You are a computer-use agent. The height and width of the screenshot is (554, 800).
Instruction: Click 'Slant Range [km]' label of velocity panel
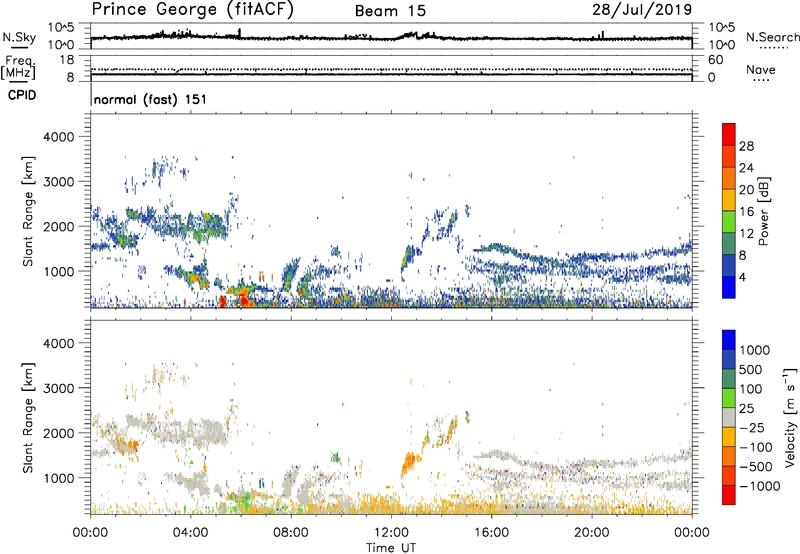[x=28, y=418]
